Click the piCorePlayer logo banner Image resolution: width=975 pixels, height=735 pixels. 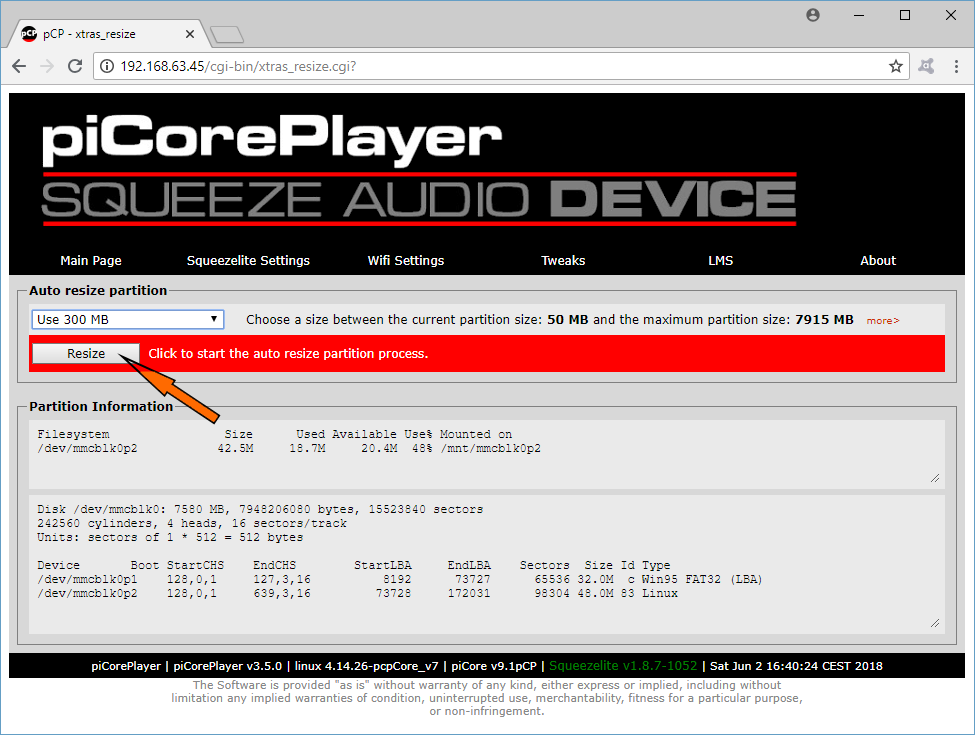pyautogui.click(x=419, y=168)
